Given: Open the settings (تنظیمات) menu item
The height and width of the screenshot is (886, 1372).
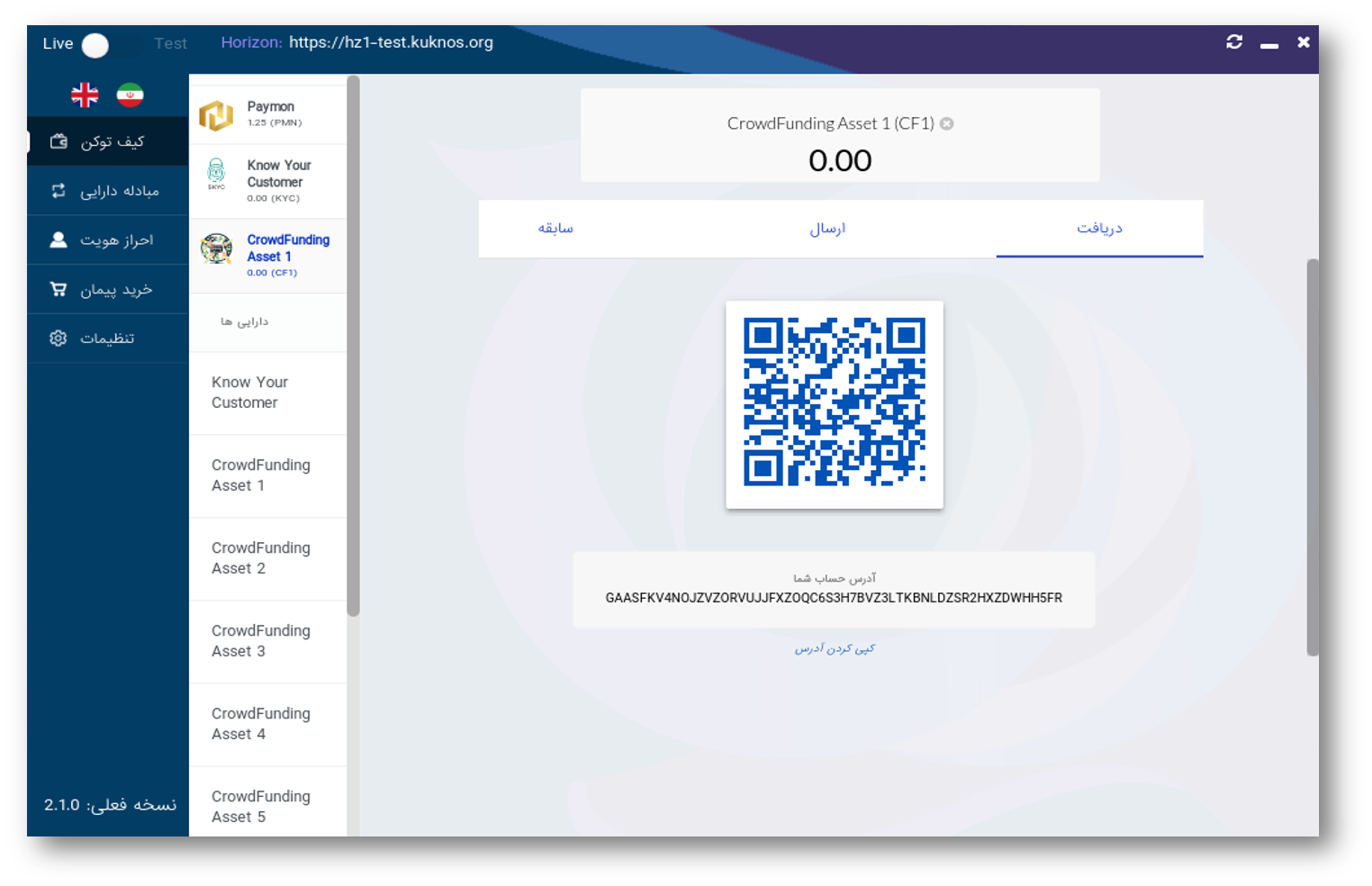Looking at the screenshot, I should (x=108, y=339).
